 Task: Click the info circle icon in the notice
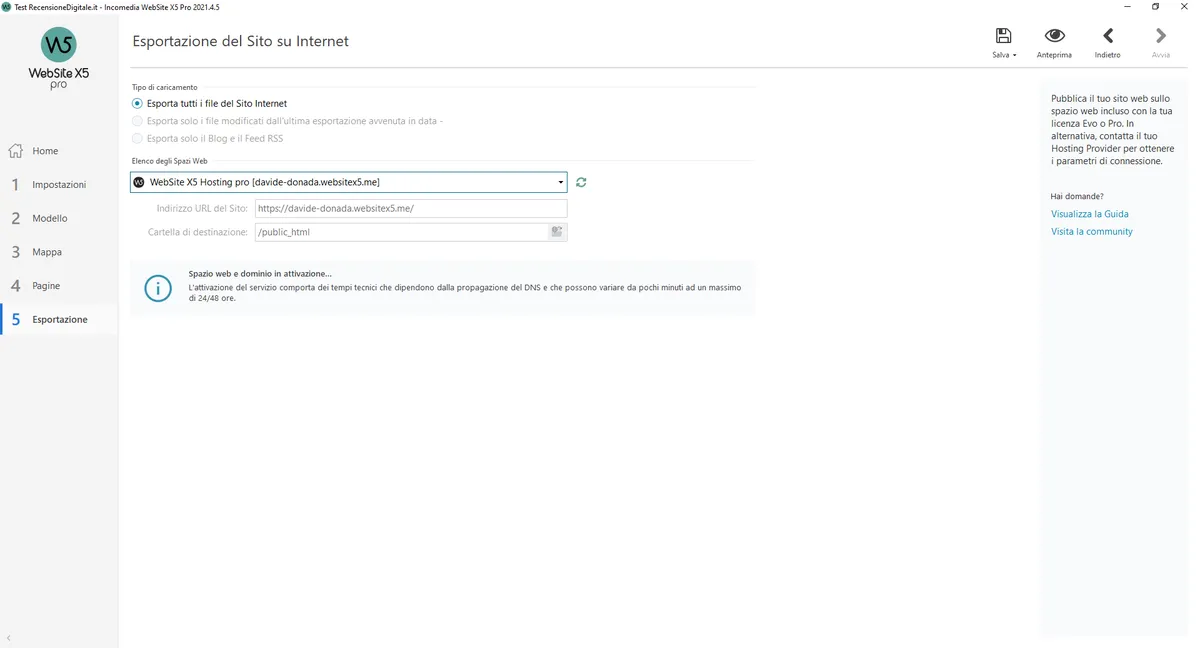[158, 289]
